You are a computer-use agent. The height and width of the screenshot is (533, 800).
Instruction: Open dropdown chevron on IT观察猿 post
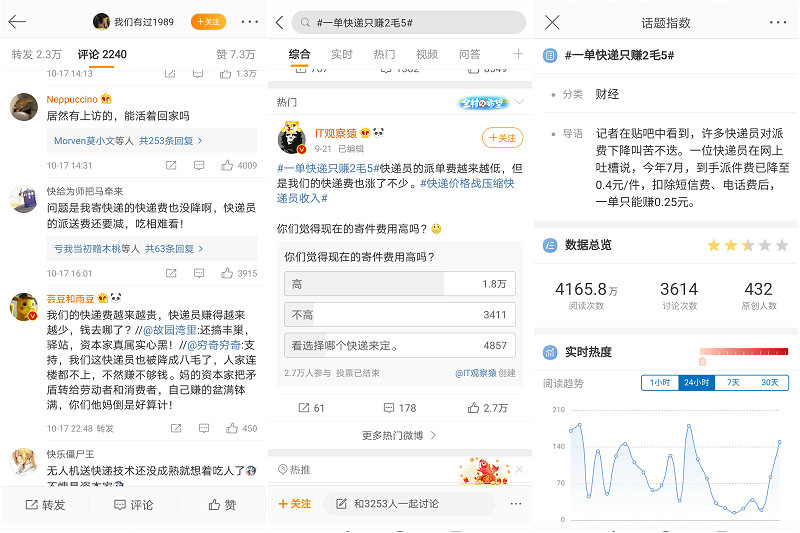click(x=518, y=102)
